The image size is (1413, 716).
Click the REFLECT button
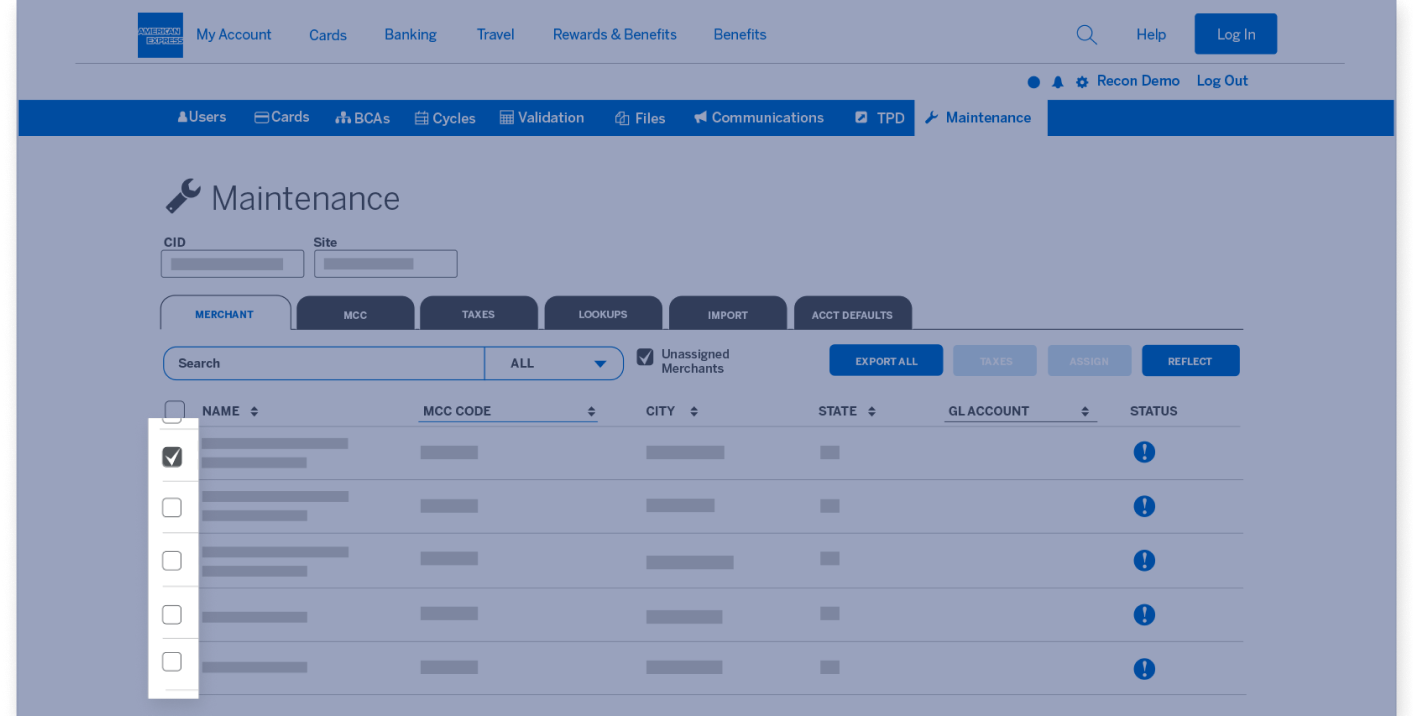[x=1190, y=360]
